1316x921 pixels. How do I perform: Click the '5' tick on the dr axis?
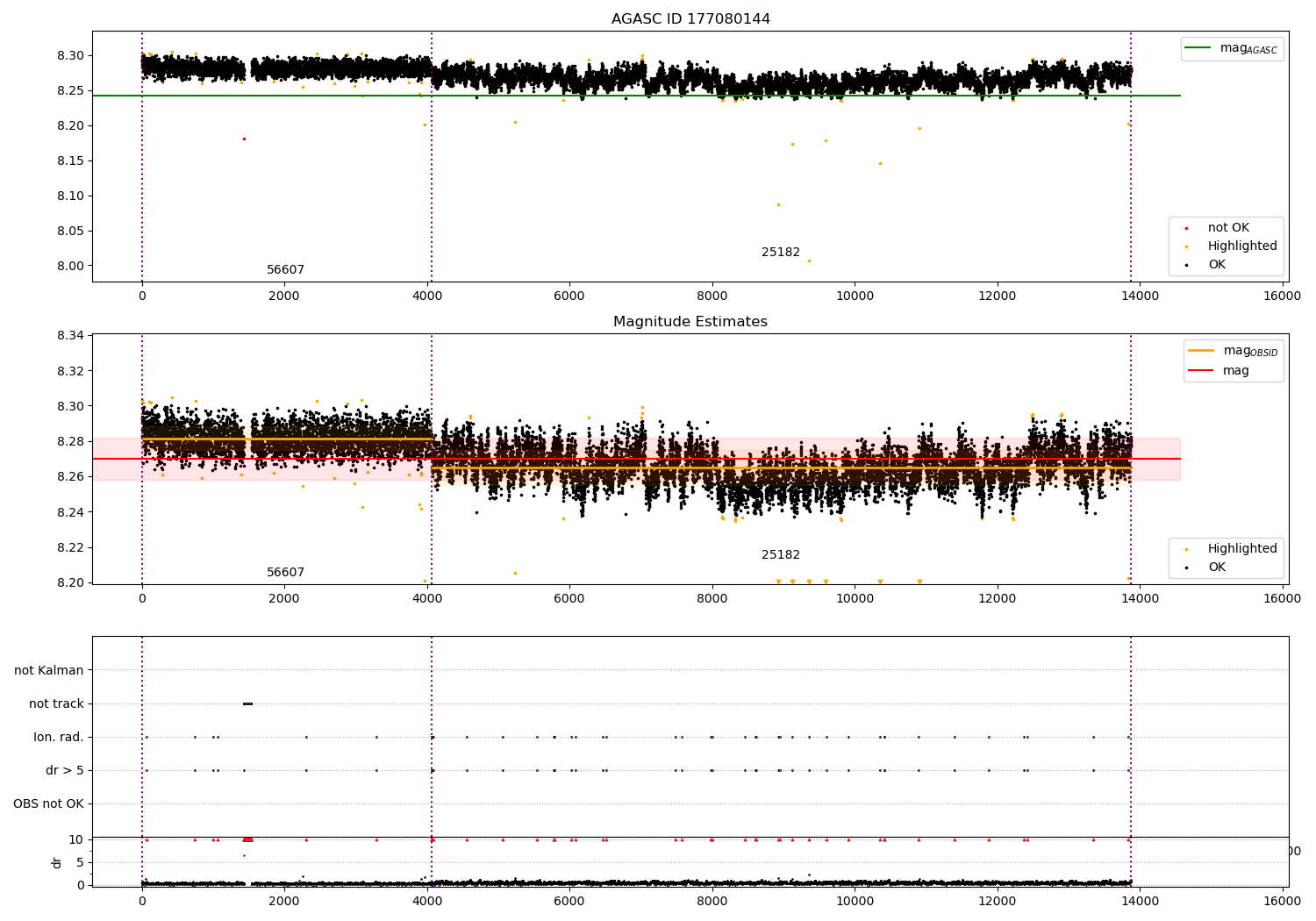(80, 862)
